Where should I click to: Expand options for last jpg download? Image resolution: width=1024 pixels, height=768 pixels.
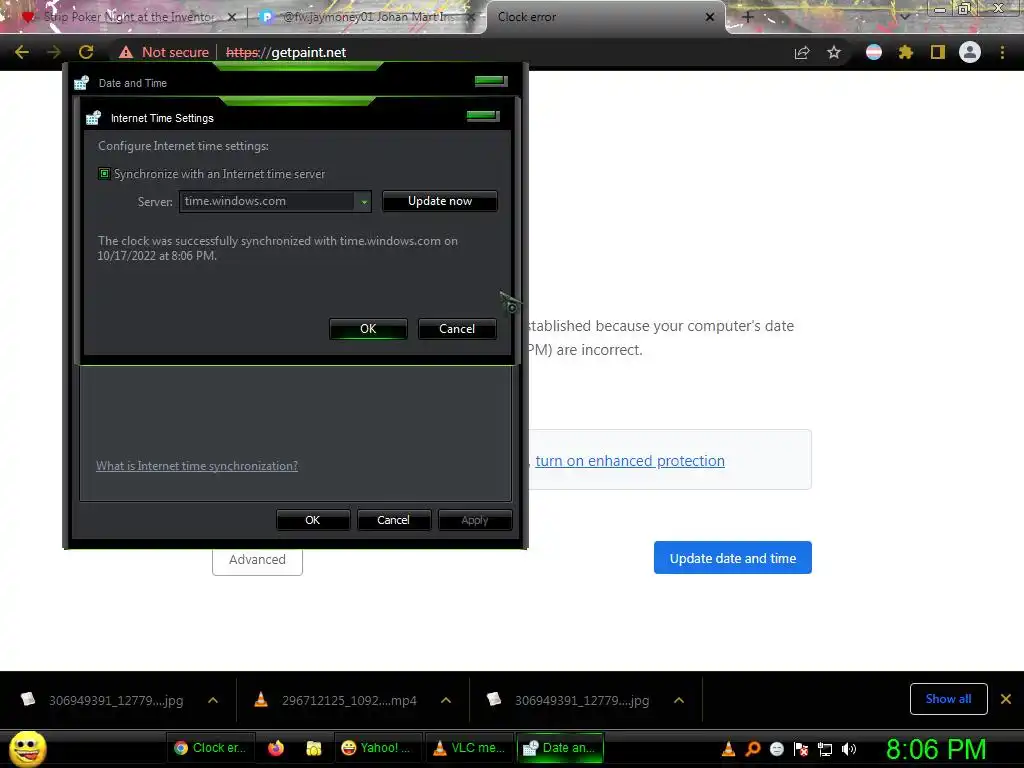[x=679, y=700]
